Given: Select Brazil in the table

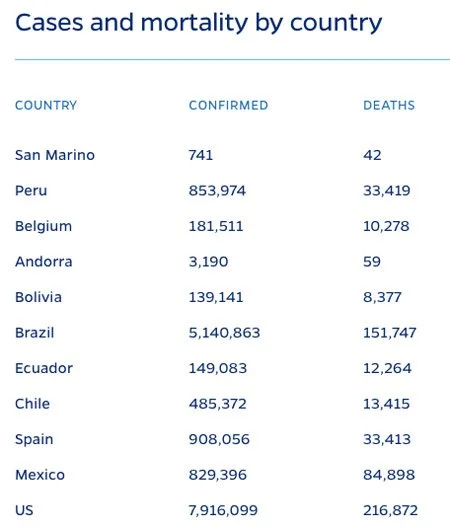Looking at the screenshot, I should point(35,333).
